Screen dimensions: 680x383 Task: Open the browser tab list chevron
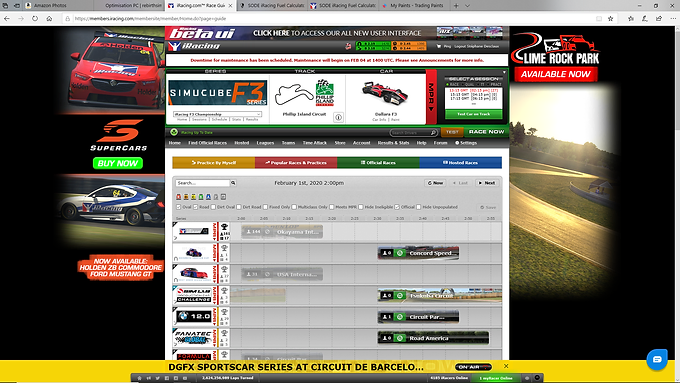pos(467,6)
